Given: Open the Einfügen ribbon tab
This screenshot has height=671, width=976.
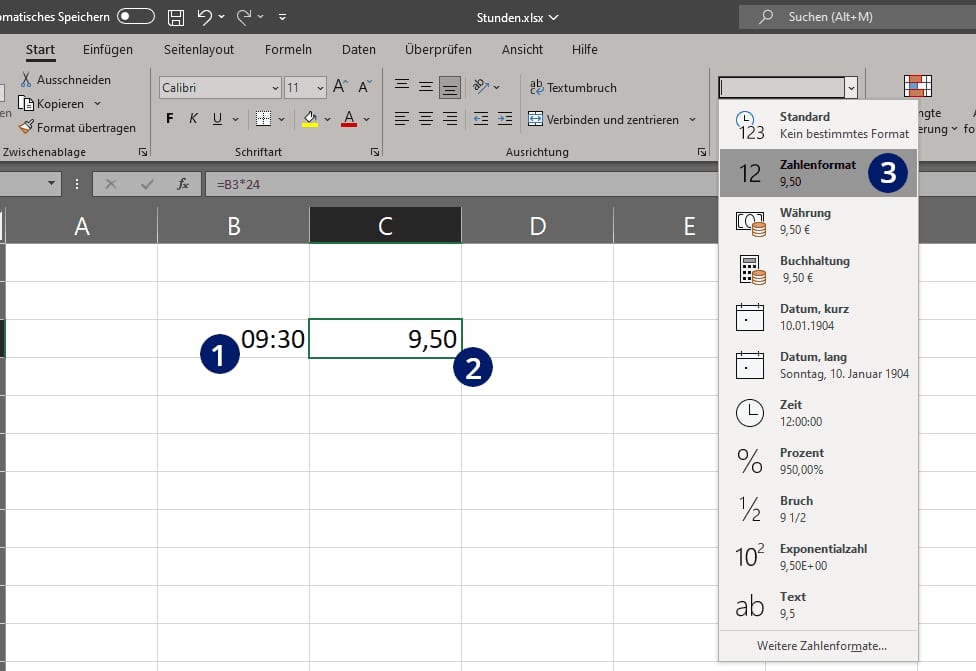Looking at the screenshot, I should tap(108, 50).
